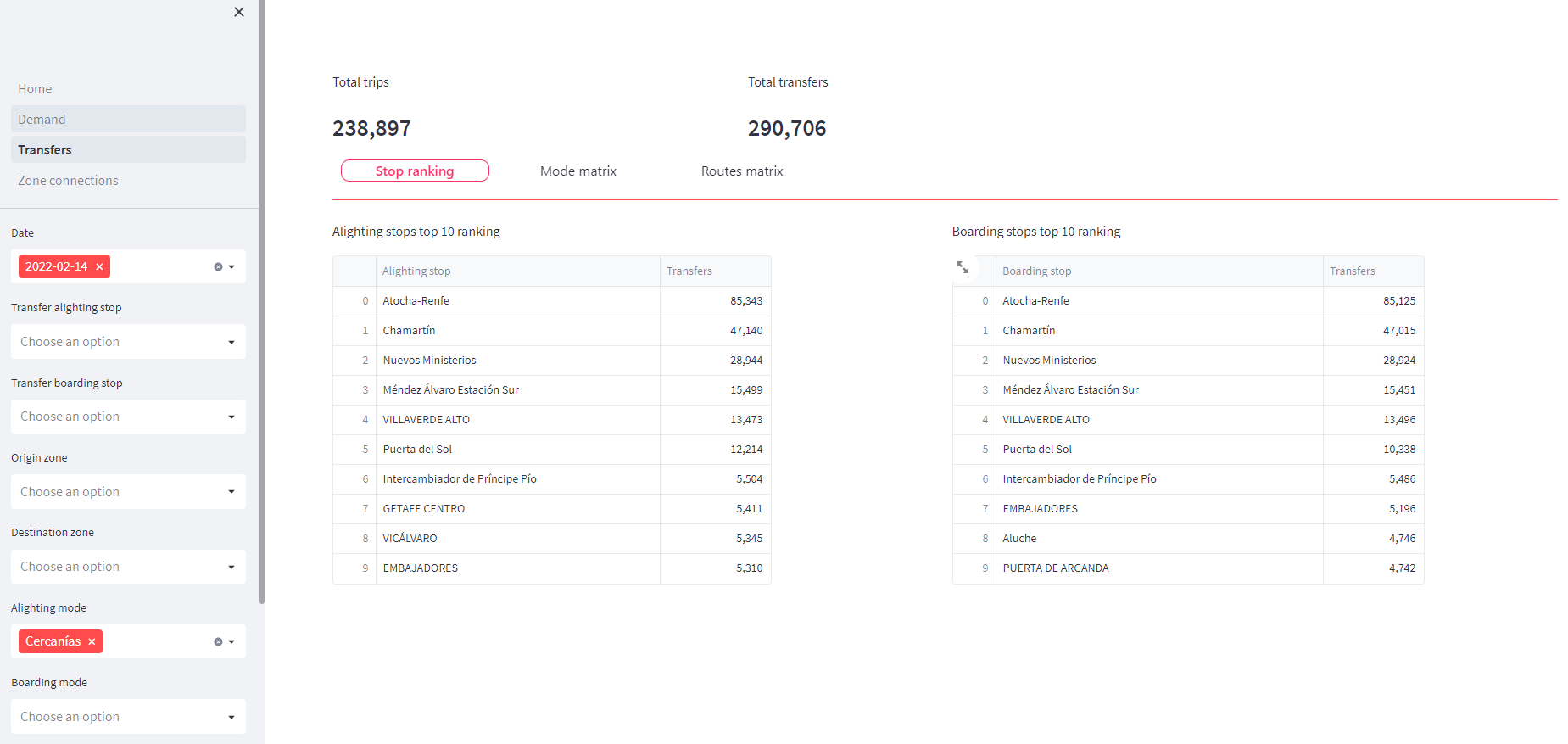Switch to the Mode matrix tab

(x=578, y=171)
